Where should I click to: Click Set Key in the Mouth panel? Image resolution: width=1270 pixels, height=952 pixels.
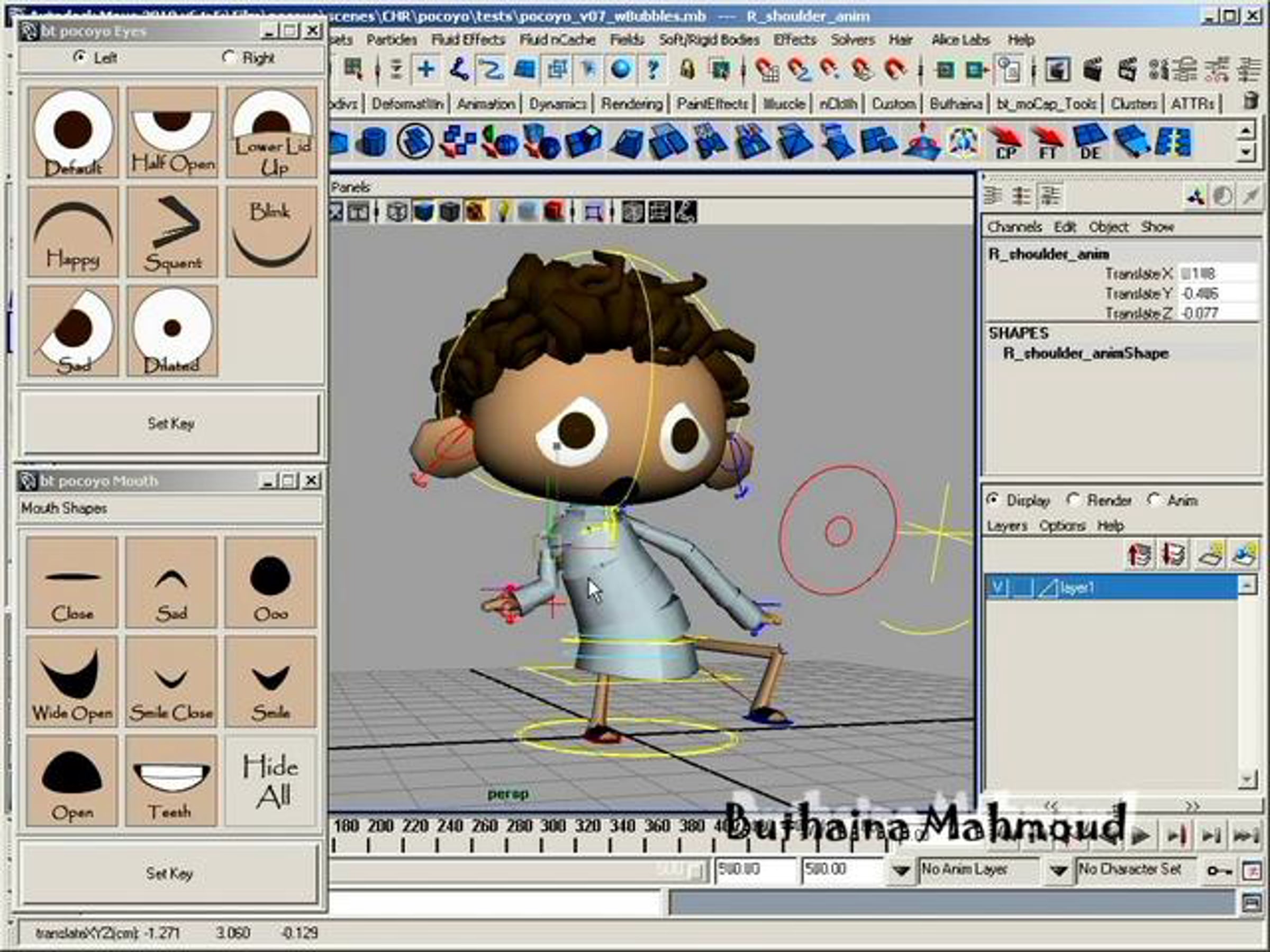tap(169, 873)
